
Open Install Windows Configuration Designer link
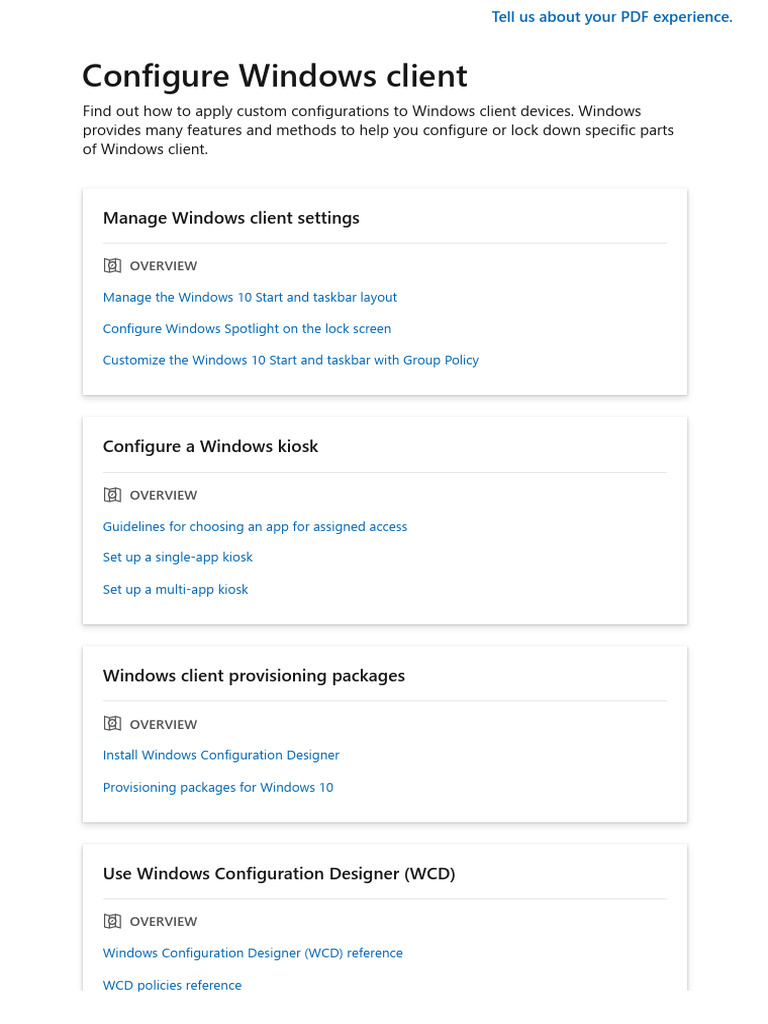click(221, 755)
